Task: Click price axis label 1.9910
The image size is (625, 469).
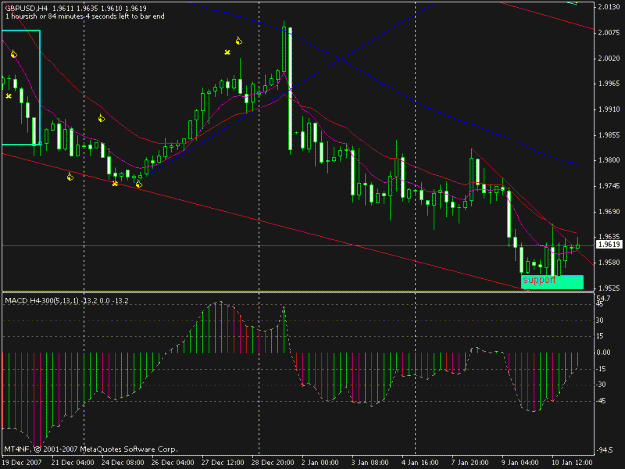Action: click(609, 109)
